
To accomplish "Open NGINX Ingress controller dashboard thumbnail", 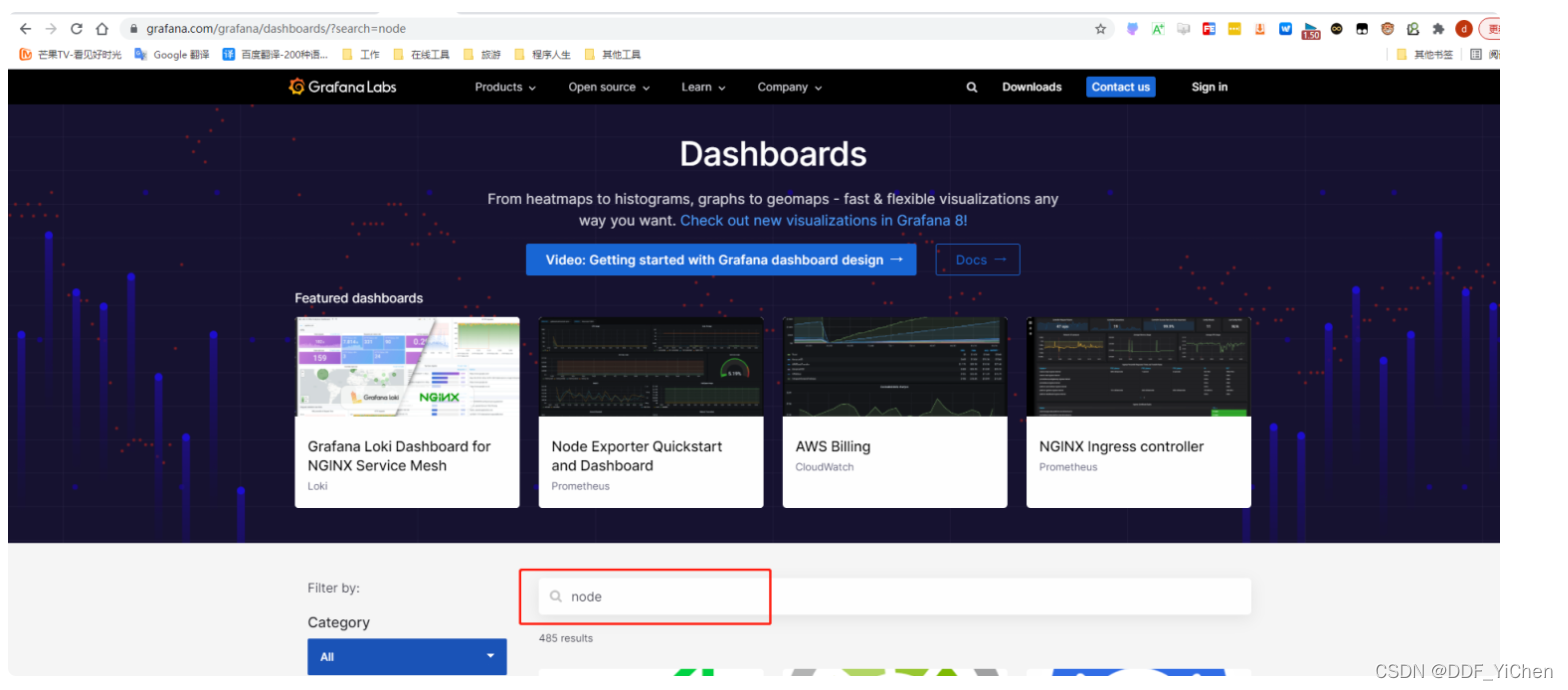I will click(1139, 366).
